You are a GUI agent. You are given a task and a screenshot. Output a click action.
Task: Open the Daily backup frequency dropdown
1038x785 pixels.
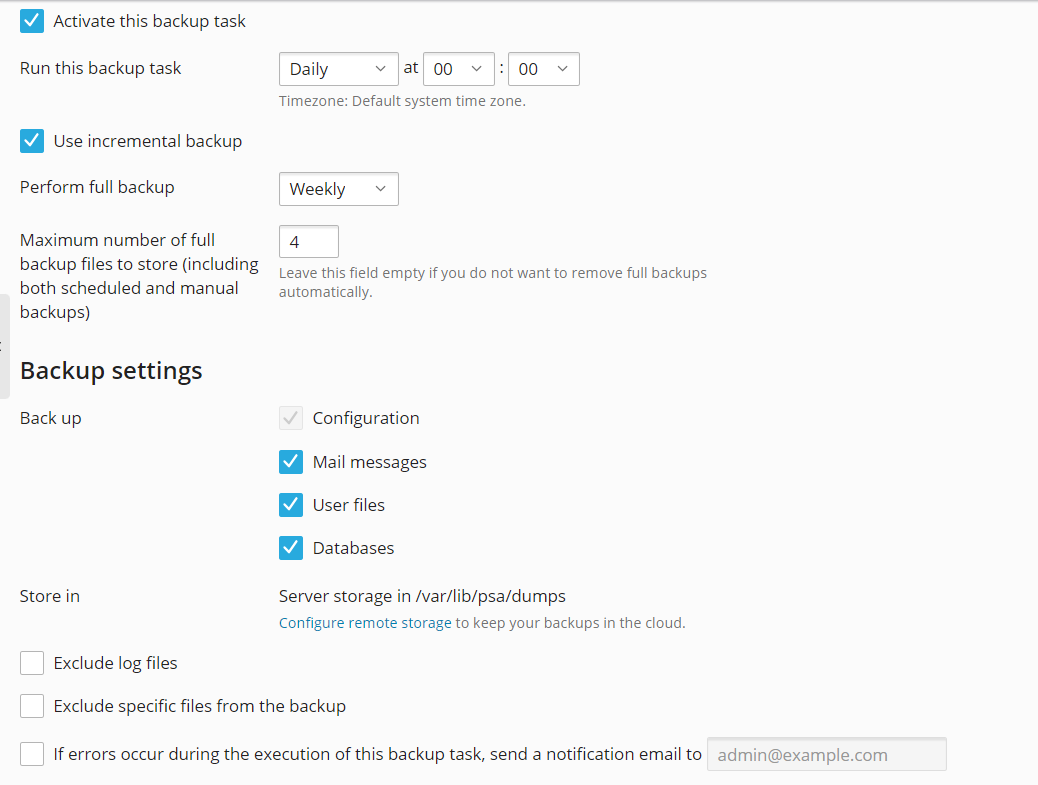click(x=338, y=68)
